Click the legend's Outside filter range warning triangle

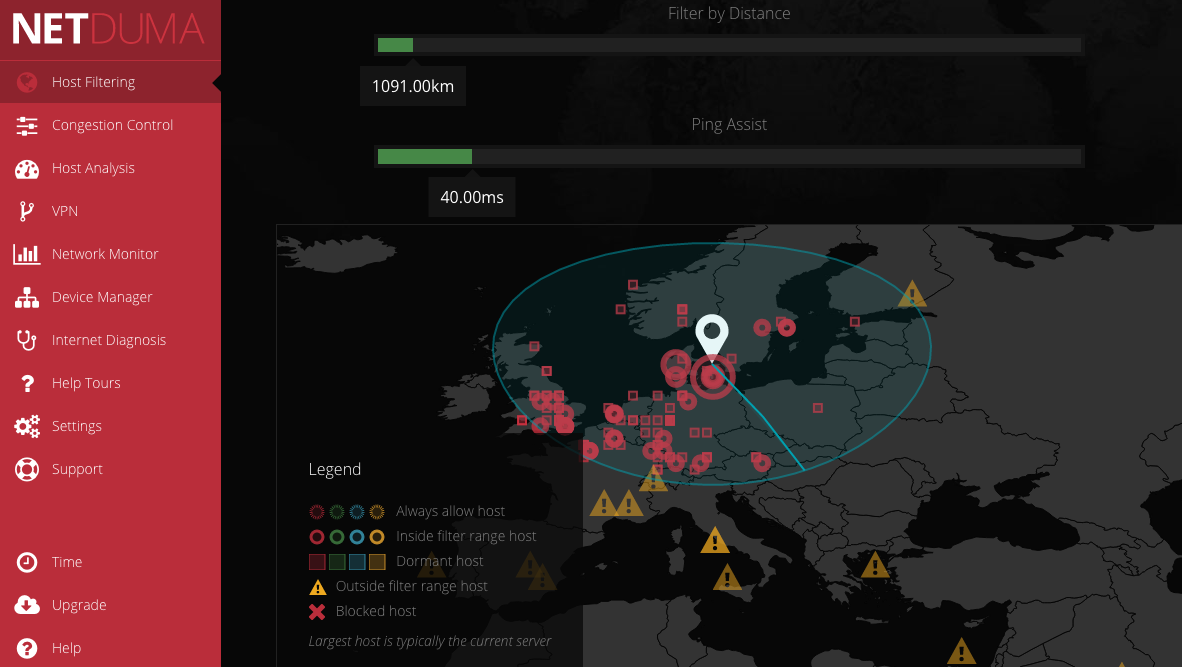pyautogui.click(x=317, y=587)
